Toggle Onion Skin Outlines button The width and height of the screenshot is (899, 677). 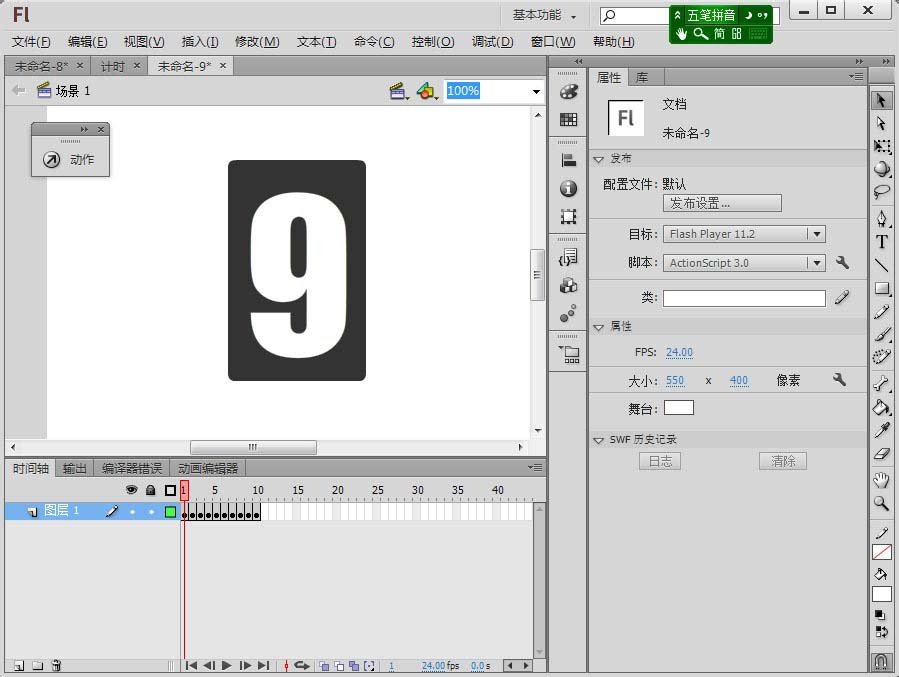[339, 666]
